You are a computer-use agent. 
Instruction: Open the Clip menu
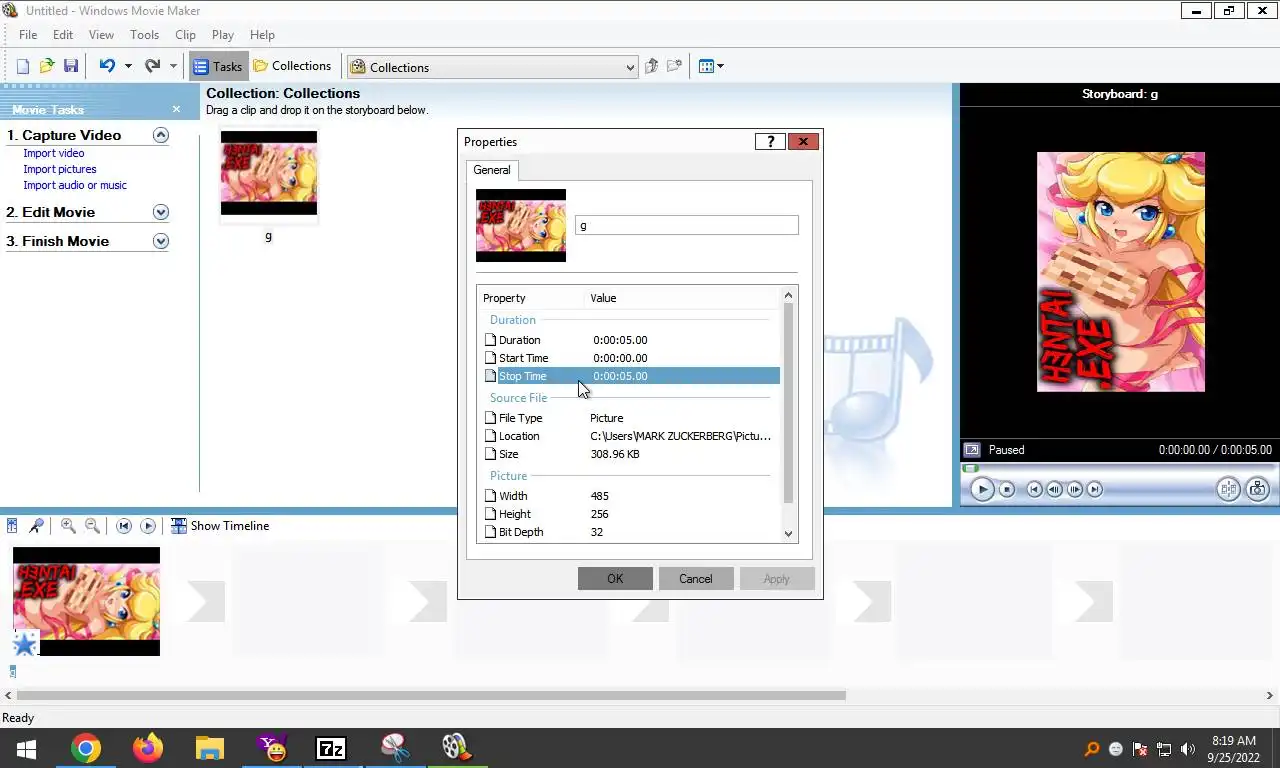[x=185, y=34]
